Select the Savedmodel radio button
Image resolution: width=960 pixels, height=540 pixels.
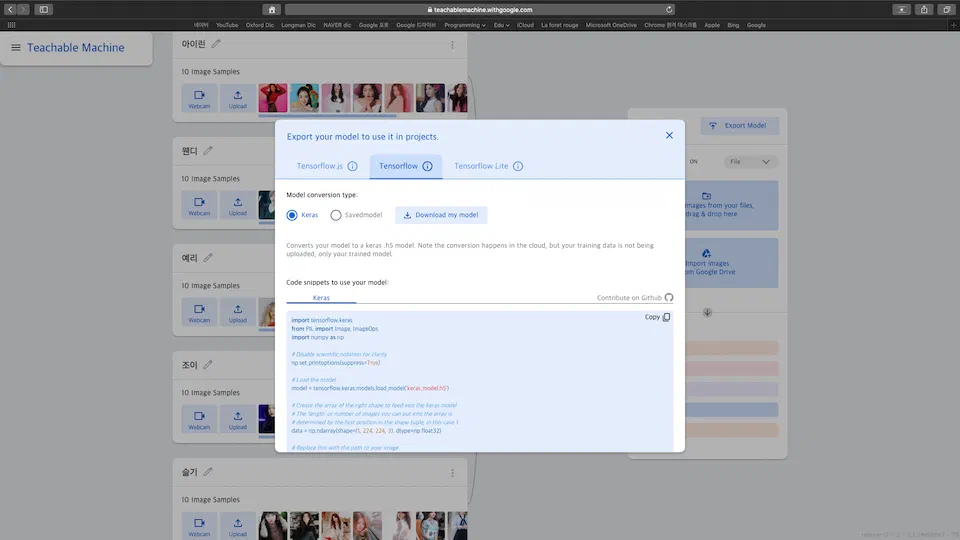[336, 215]
